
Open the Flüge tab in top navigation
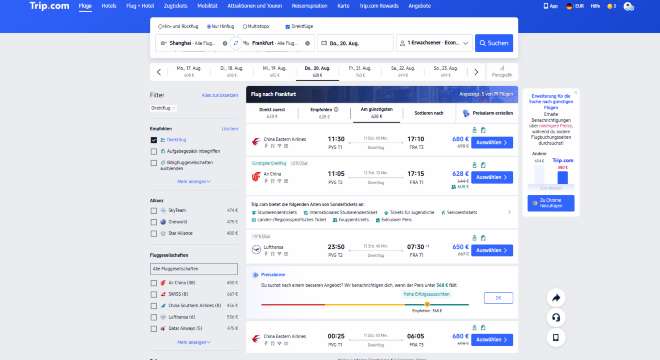click(85, 6)
